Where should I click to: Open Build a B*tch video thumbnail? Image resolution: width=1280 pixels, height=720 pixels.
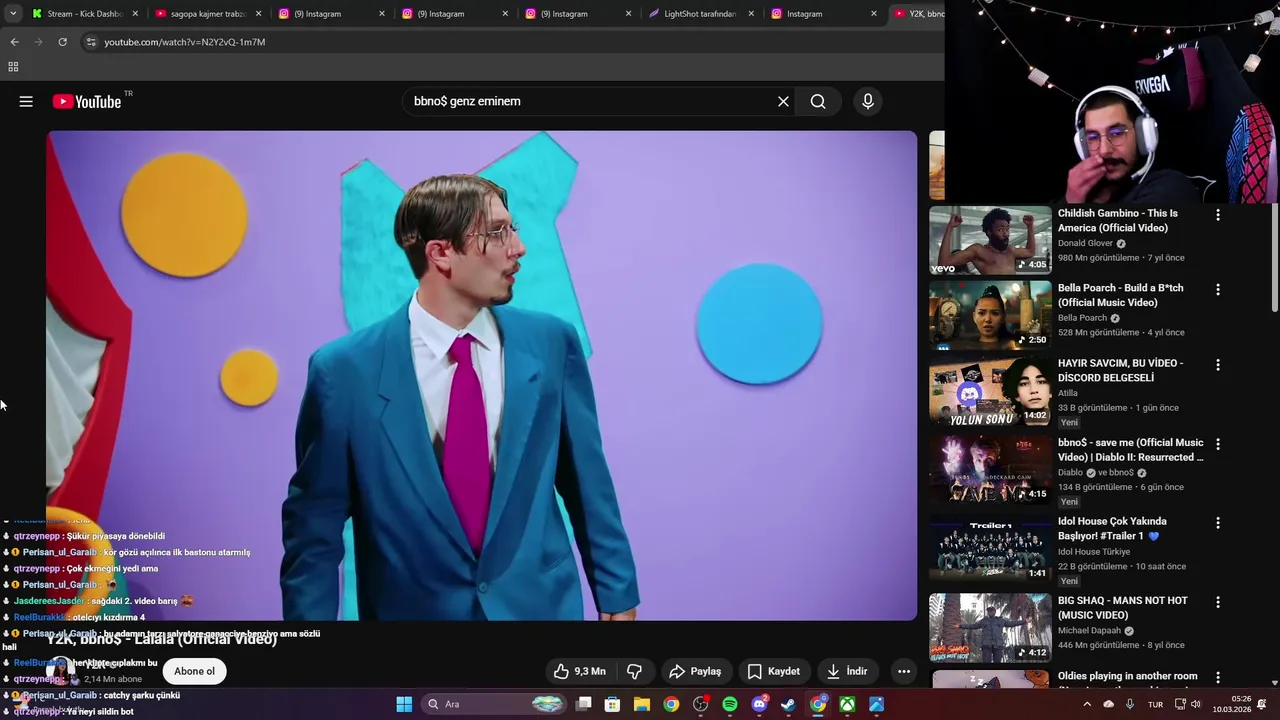[990, 315]
